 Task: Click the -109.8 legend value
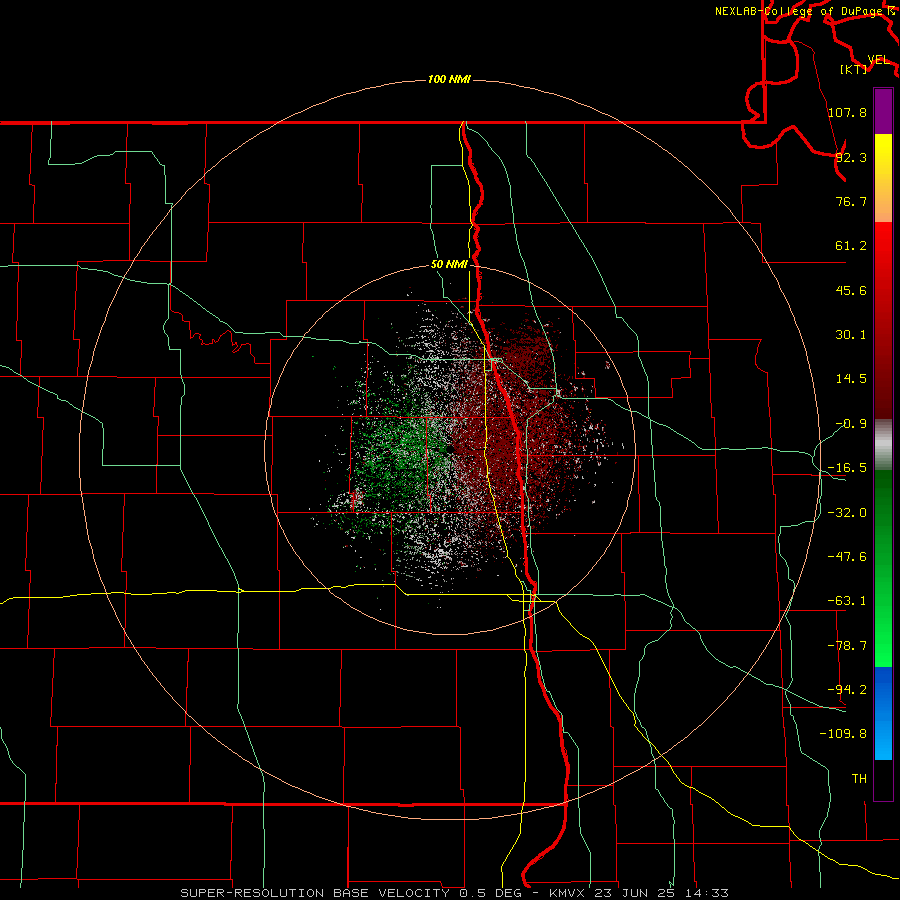click(844, 734)
